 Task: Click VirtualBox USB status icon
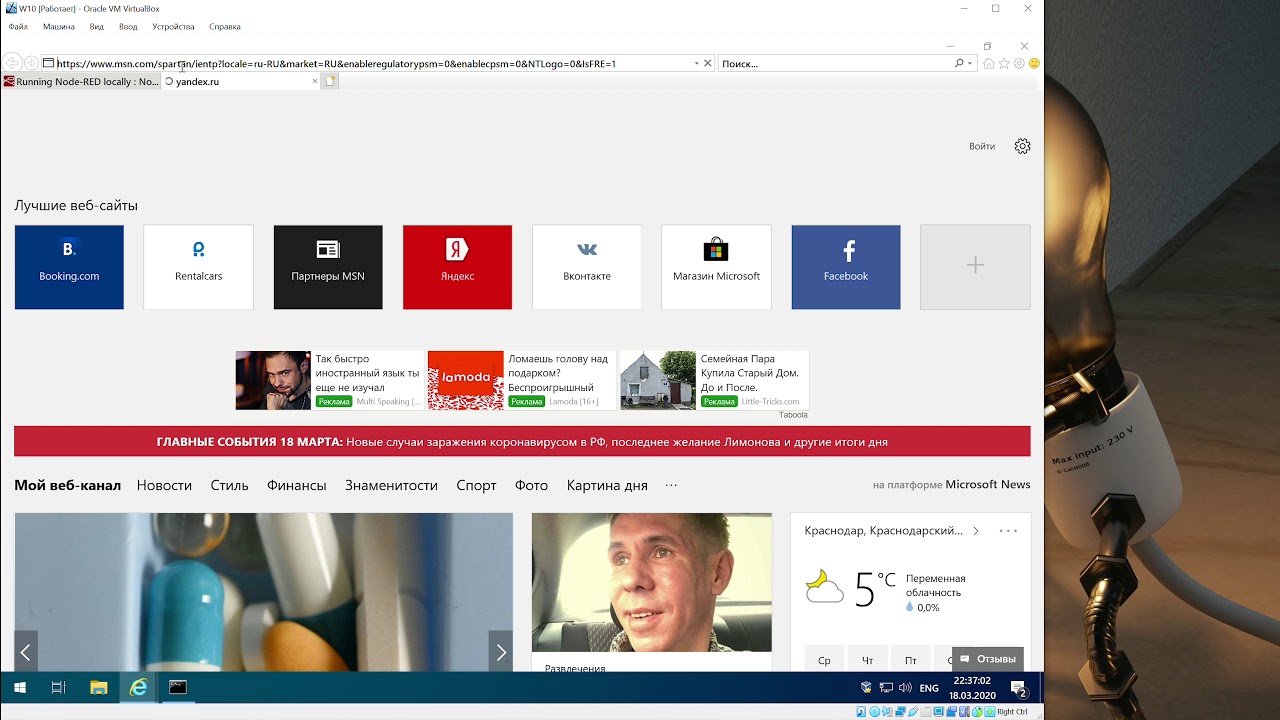point(913,712)
